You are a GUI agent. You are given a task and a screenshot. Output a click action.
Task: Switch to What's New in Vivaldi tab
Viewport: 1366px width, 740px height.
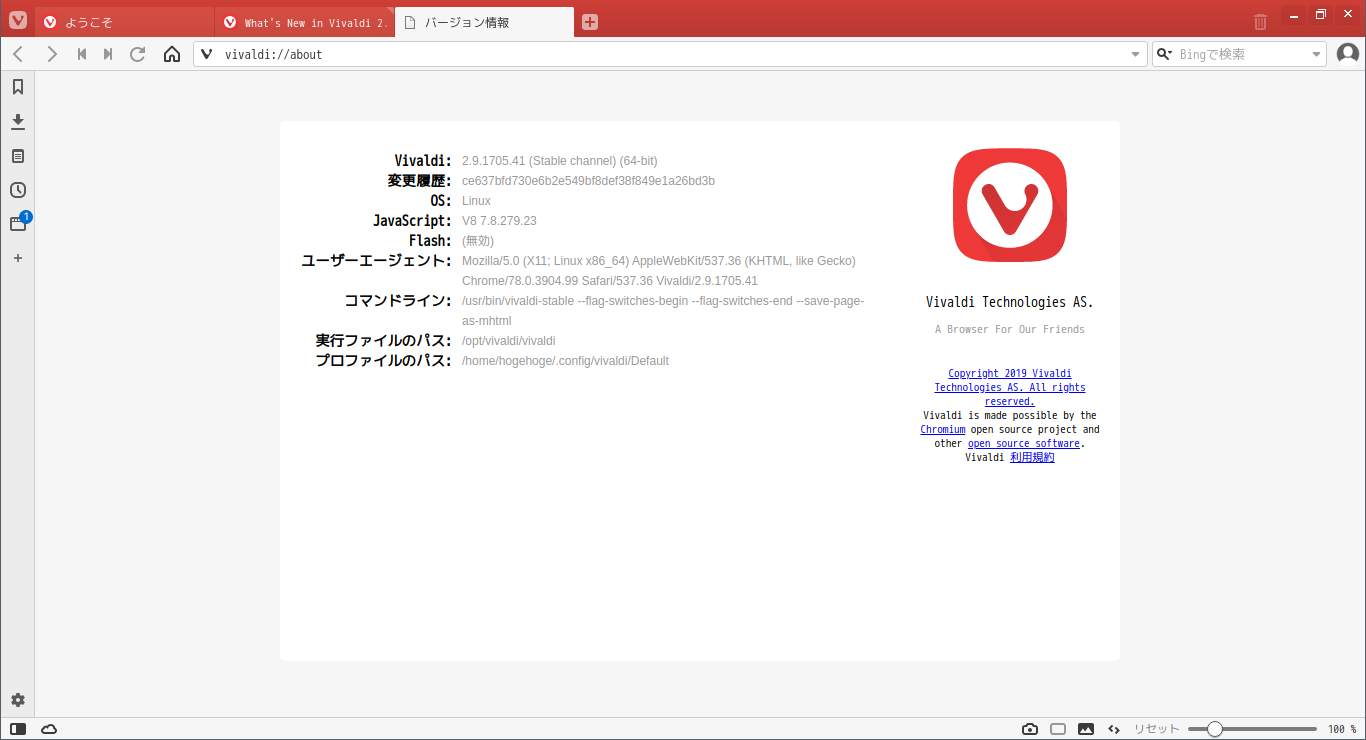(x=305, y=22)
